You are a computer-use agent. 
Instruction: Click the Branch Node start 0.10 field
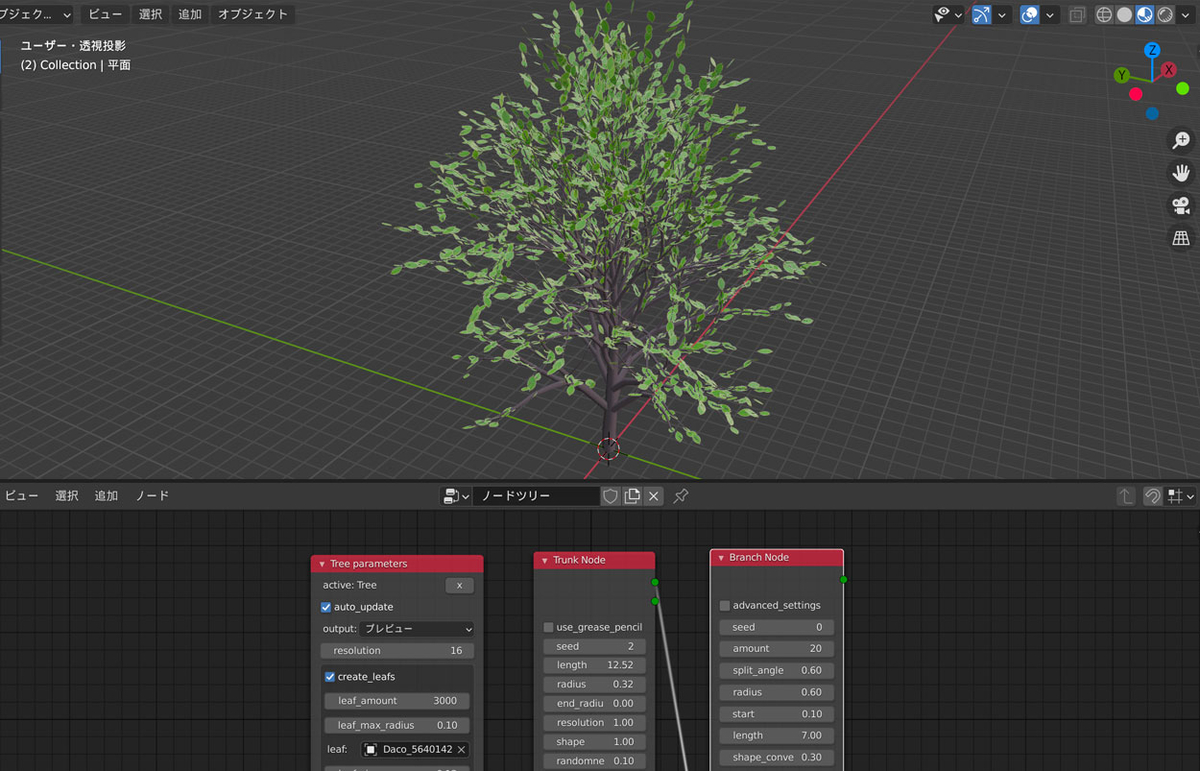tap(777, 714)
